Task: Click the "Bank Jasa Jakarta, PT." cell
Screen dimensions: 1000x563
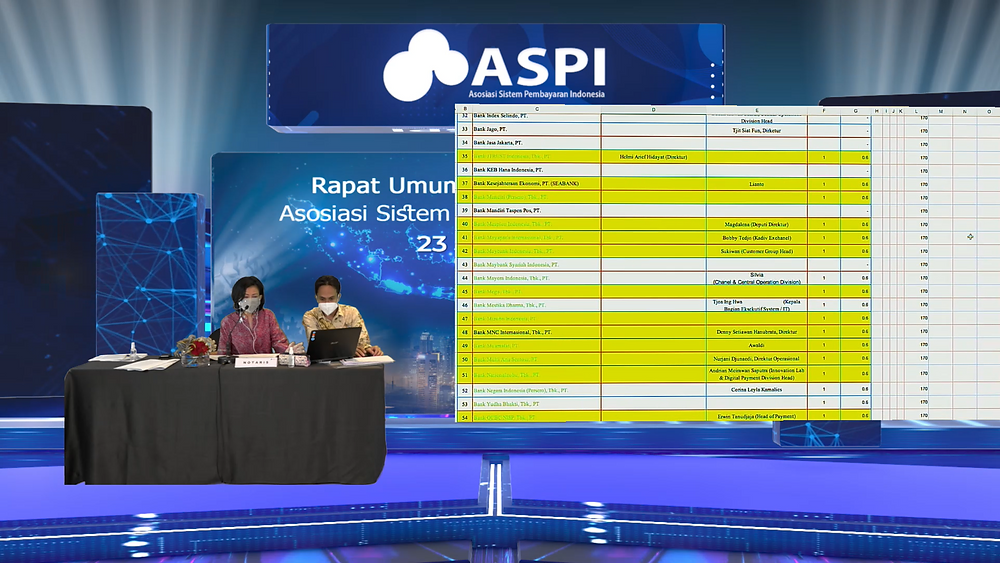Action: pyautogui.click(x=536, y=143)
